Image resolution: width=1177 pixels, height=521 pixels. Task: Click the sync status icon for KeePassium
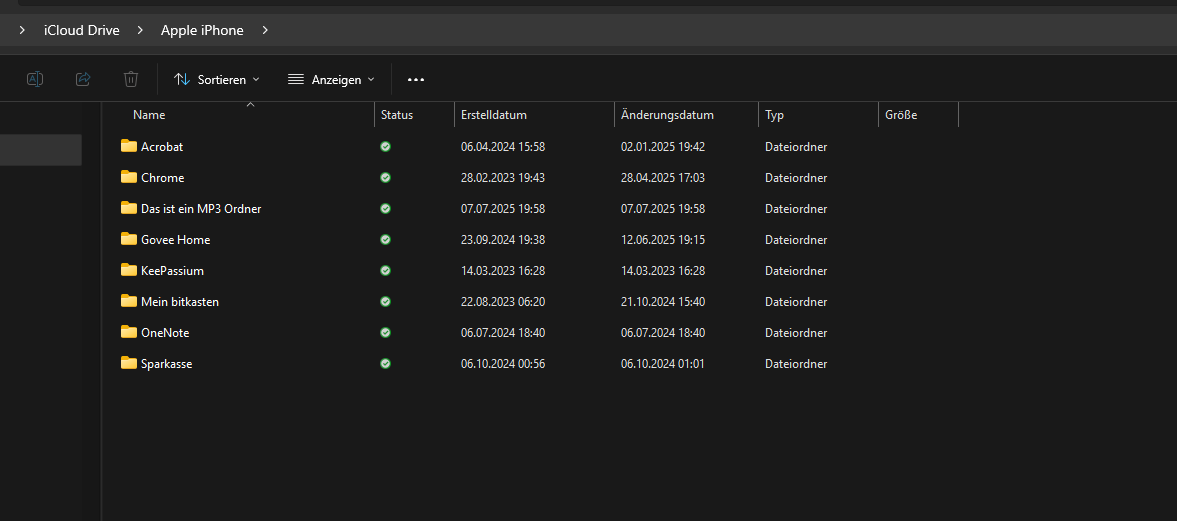click(386, 271)
